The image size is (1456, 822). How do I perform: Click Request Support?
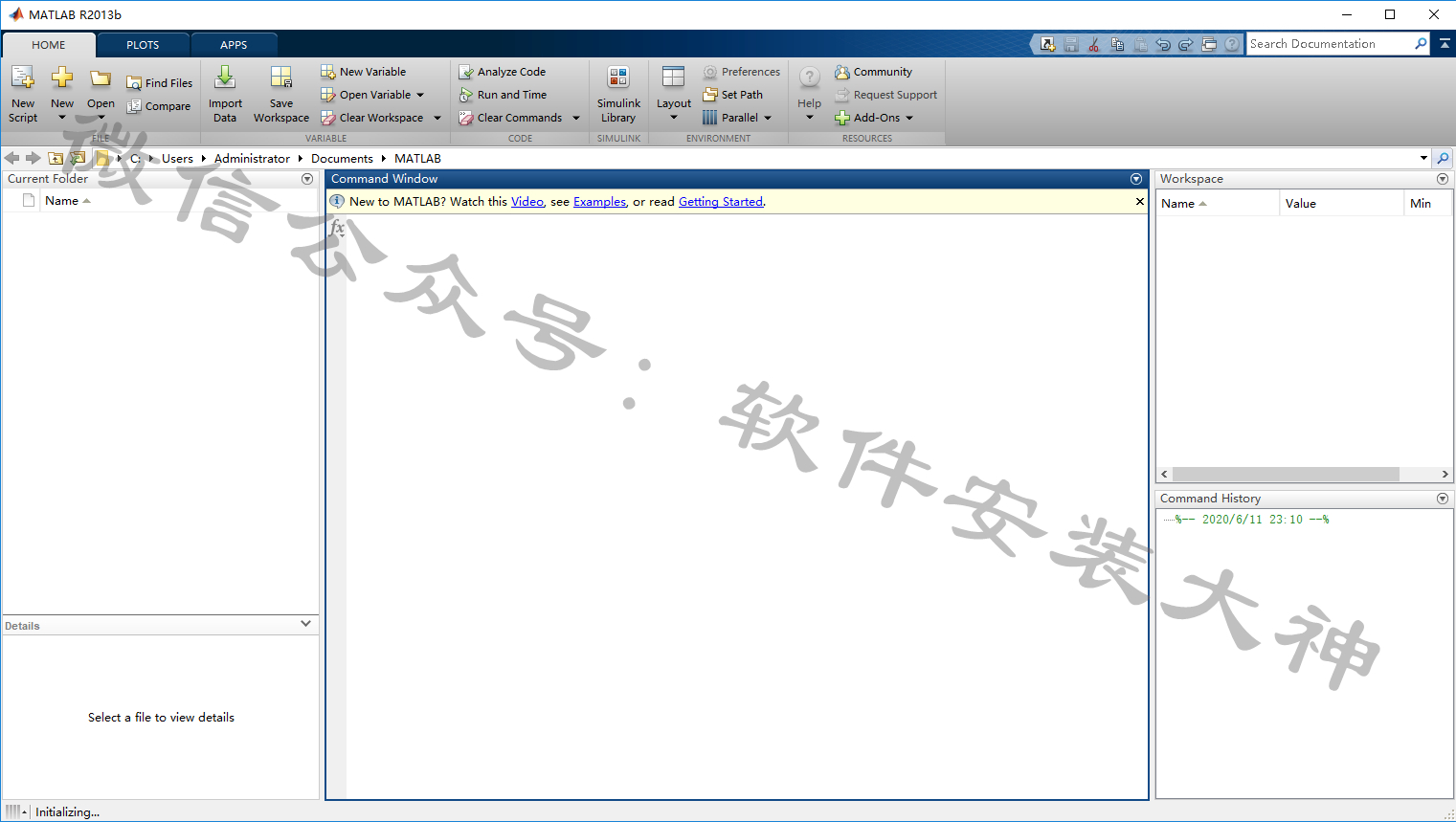point(886,95)
